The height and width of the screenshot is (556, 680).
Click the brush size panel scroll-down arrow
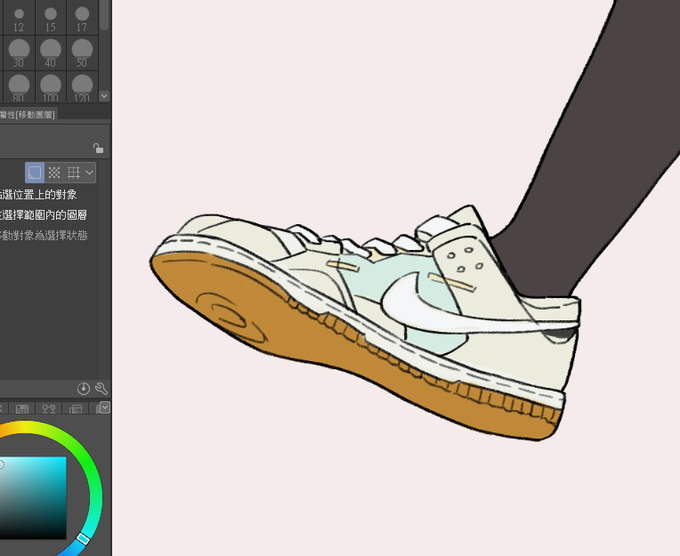click(x=104, y=96)
